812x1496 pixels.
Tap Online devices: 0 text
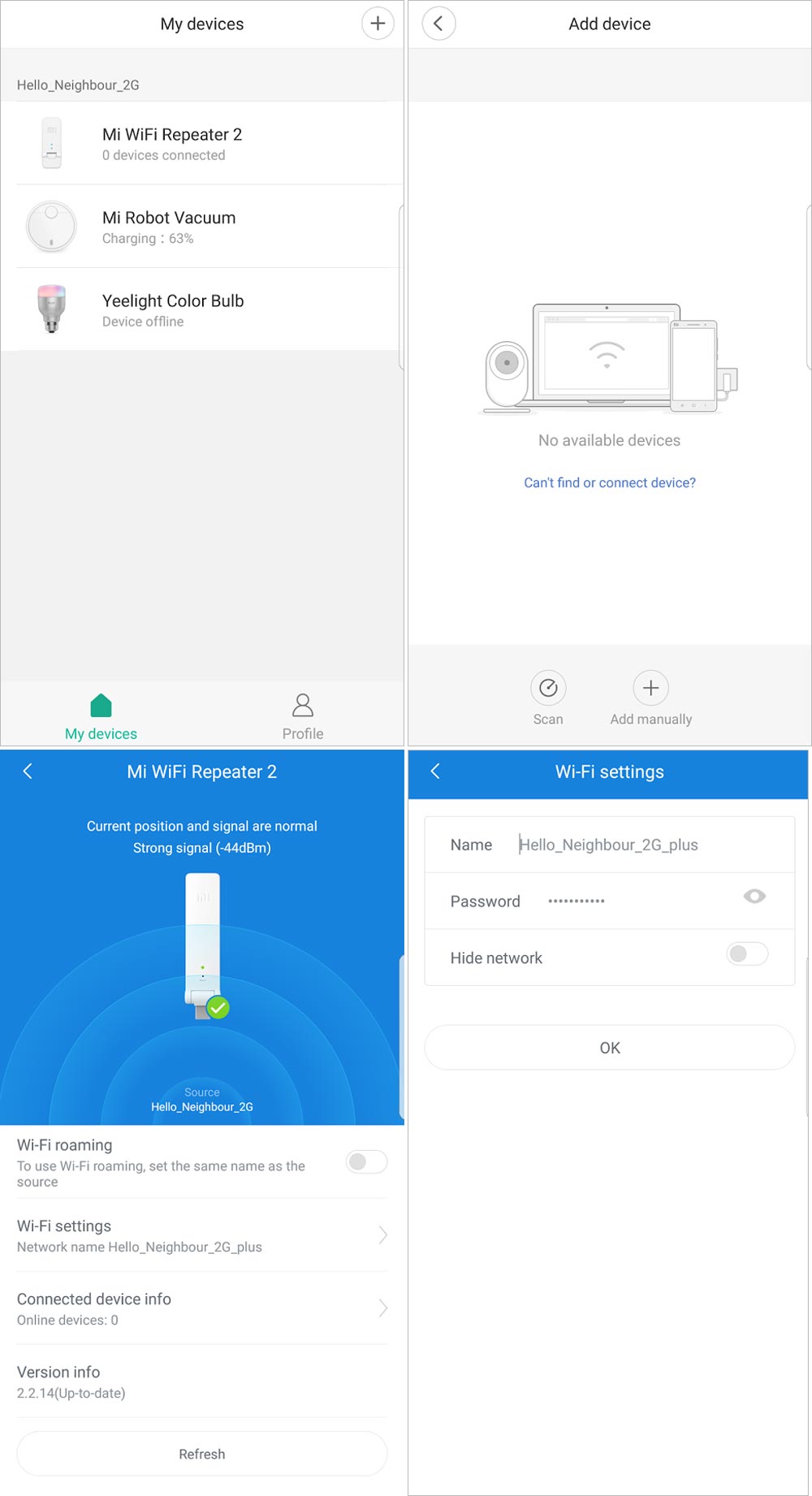coord(67,1320)
